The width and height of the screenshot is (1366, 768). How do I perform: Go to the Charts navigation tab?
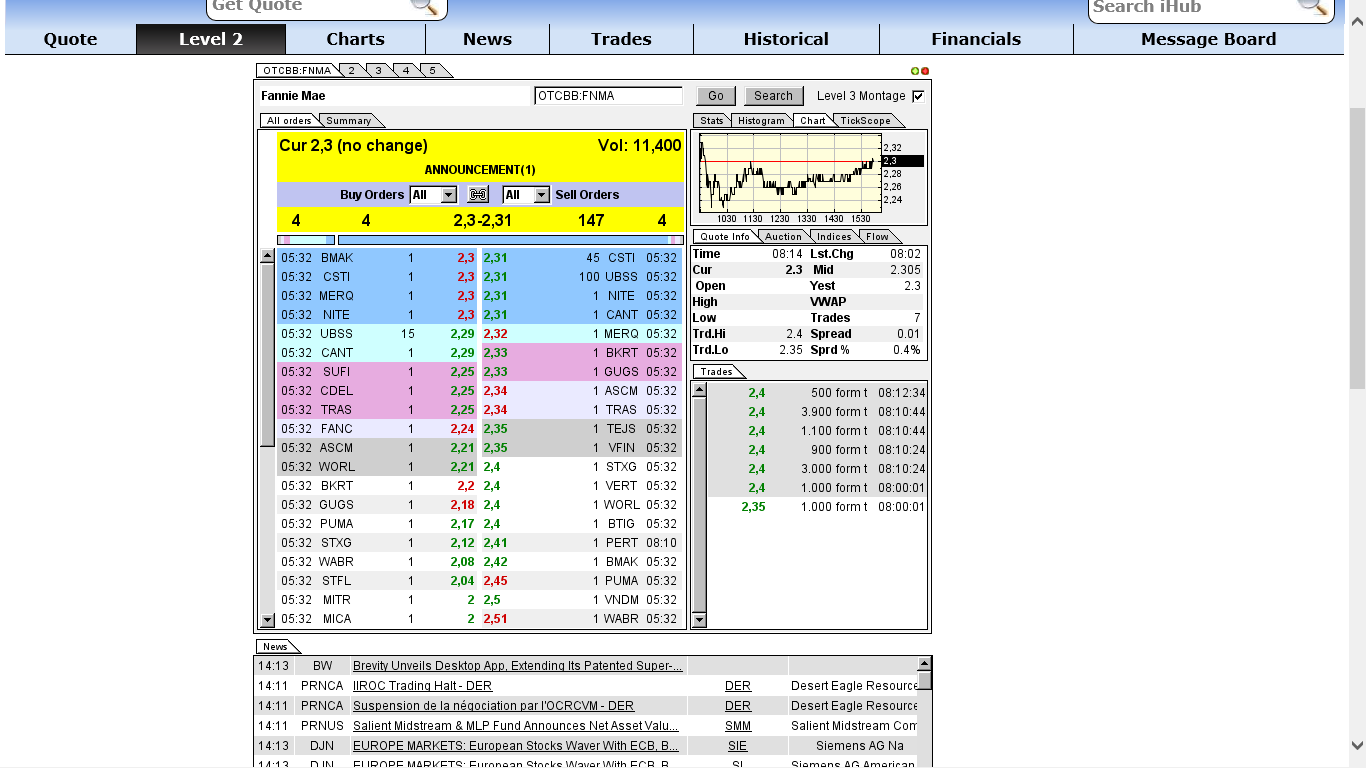[x=355, y=39]
